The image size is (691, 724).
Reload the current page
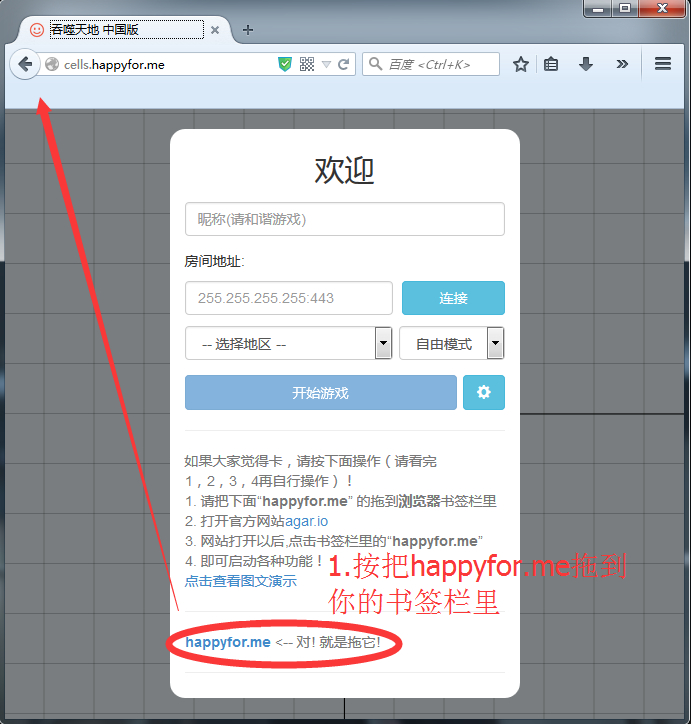tap(343, 65)
